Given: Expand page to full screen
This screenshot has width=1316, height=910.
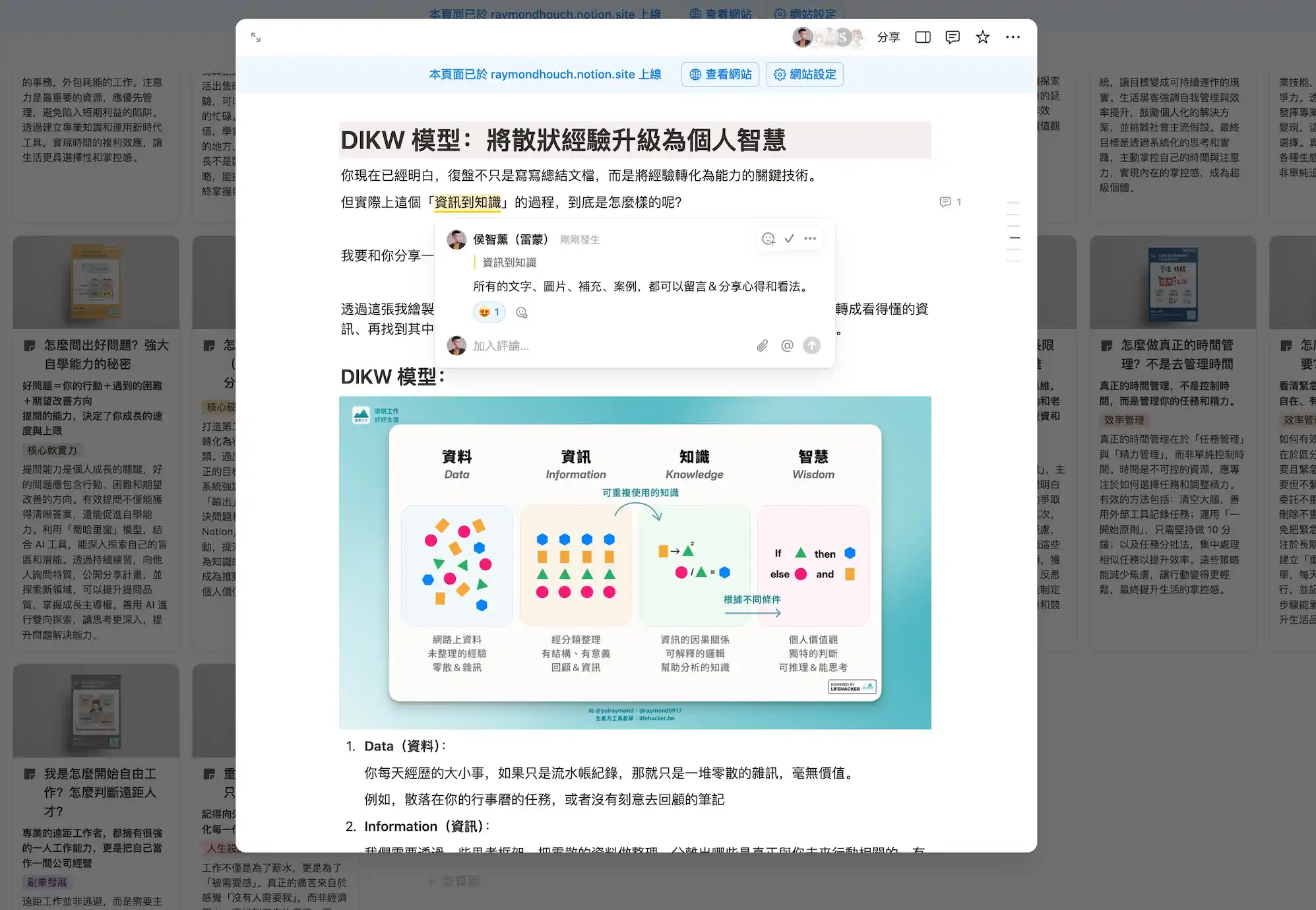Looking at the screenshot, I should (256, 38).
